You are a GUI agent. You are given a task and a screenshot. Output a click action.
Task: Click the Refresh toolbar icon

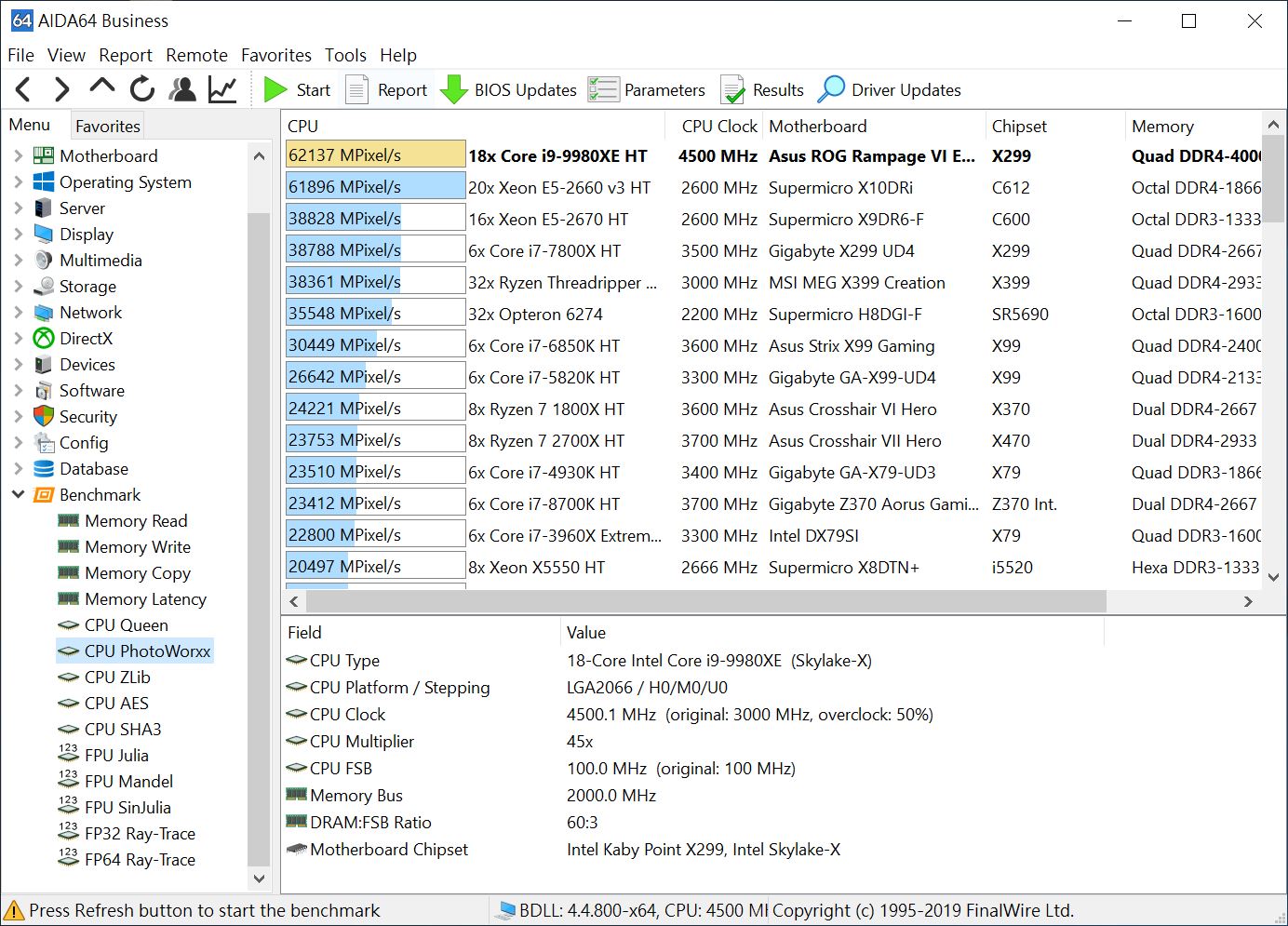coord(142,89)
